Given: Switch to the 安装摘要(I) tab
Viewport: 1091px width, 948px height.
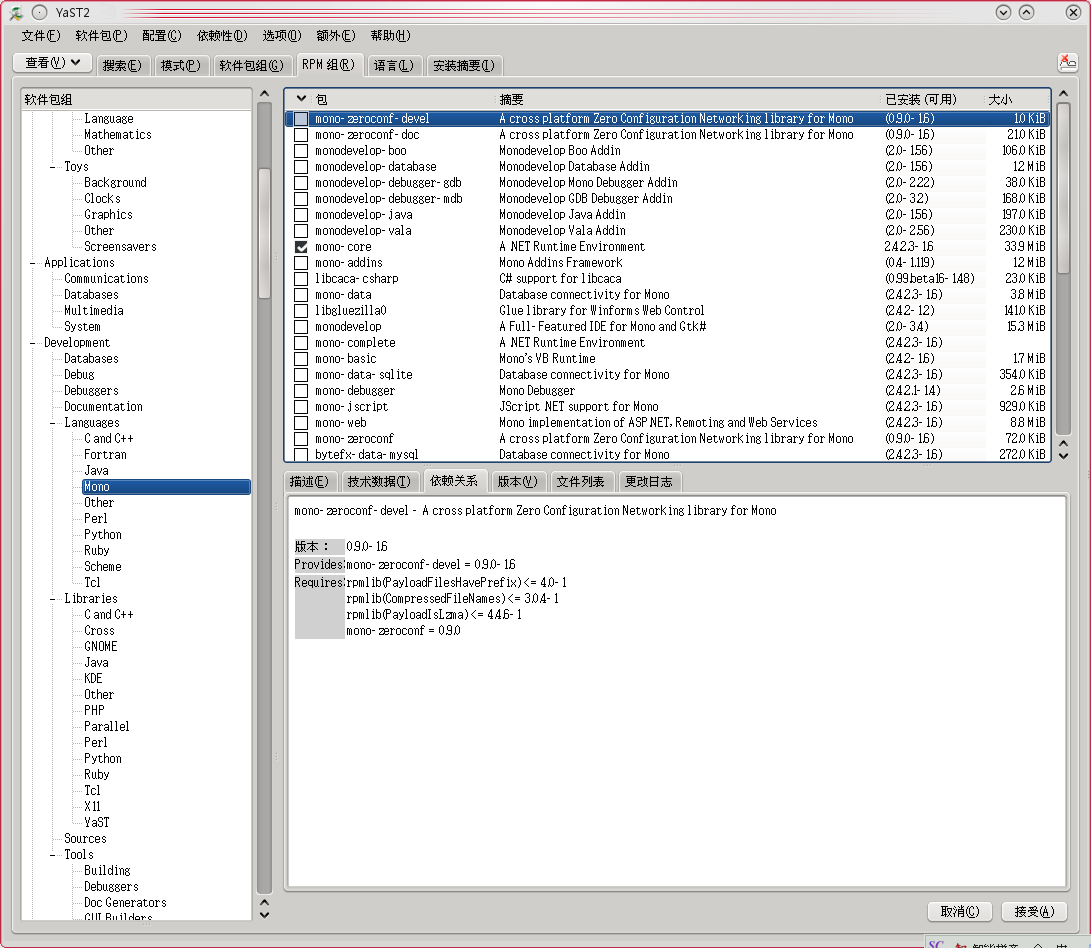Looking at the screenshot, I should 464,65.
